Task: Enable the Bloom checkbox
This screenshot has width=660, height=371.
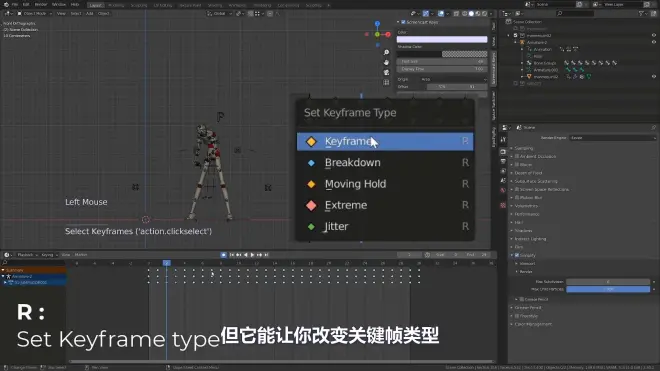Action: (517, 165)
